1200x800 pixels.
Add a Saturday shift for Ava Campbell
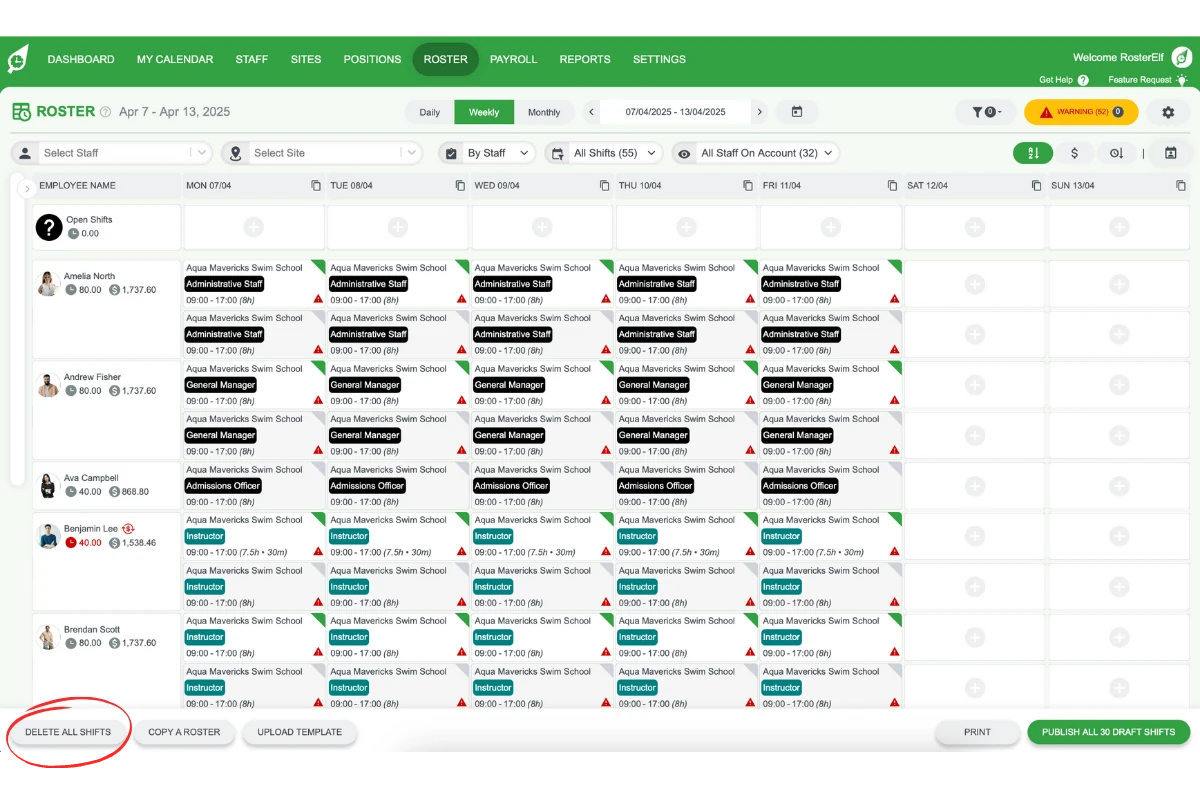pyautogui.click(x=974, y=486)
